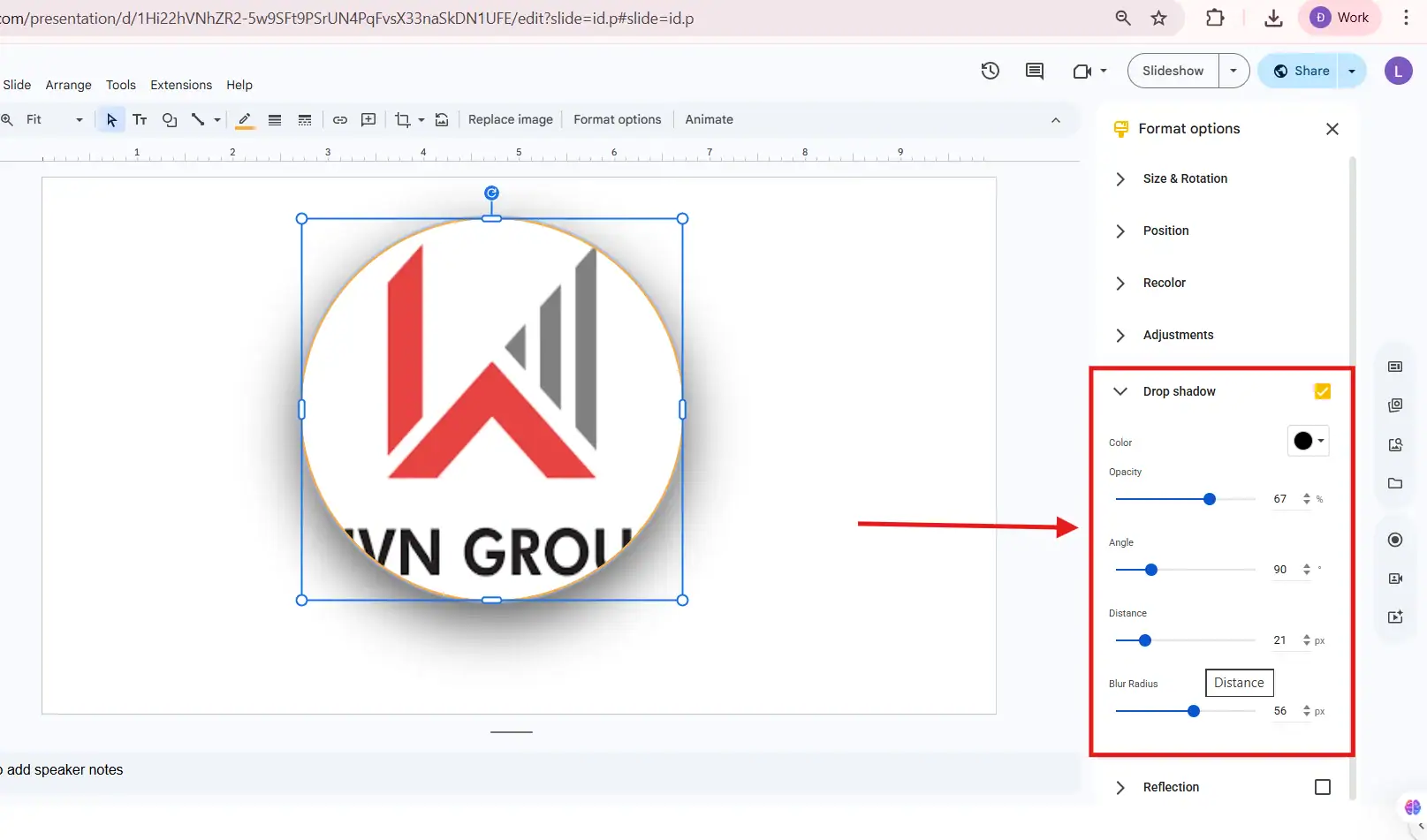This screenshot has height=840, width=1427.
Task: Open the border color pencil tool
Action: (245, 120)
